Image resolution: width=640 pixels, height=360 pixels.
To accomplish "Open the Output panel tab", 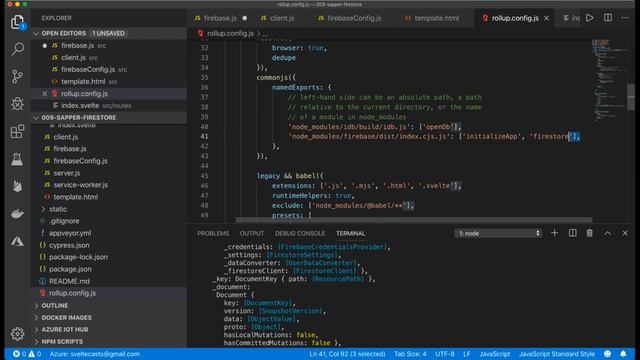I will (x=252, y=233).
